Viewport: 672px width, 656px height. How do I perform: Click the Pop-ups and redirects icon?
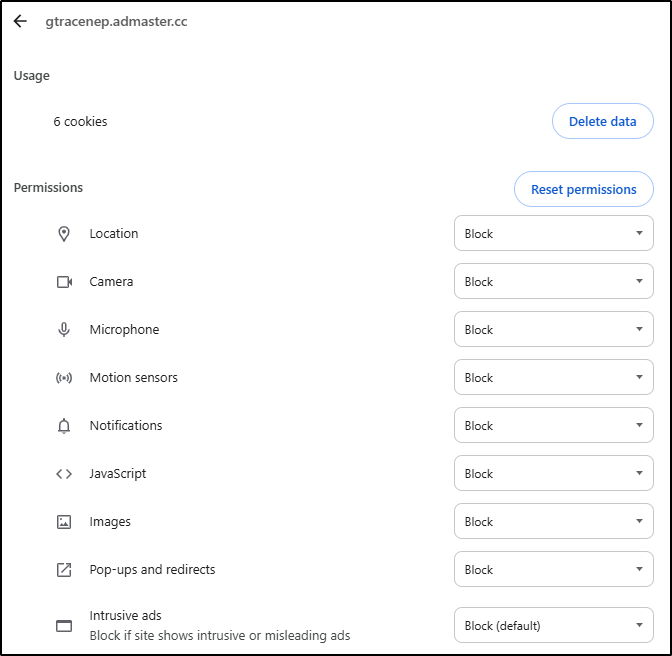click(64, 570)
